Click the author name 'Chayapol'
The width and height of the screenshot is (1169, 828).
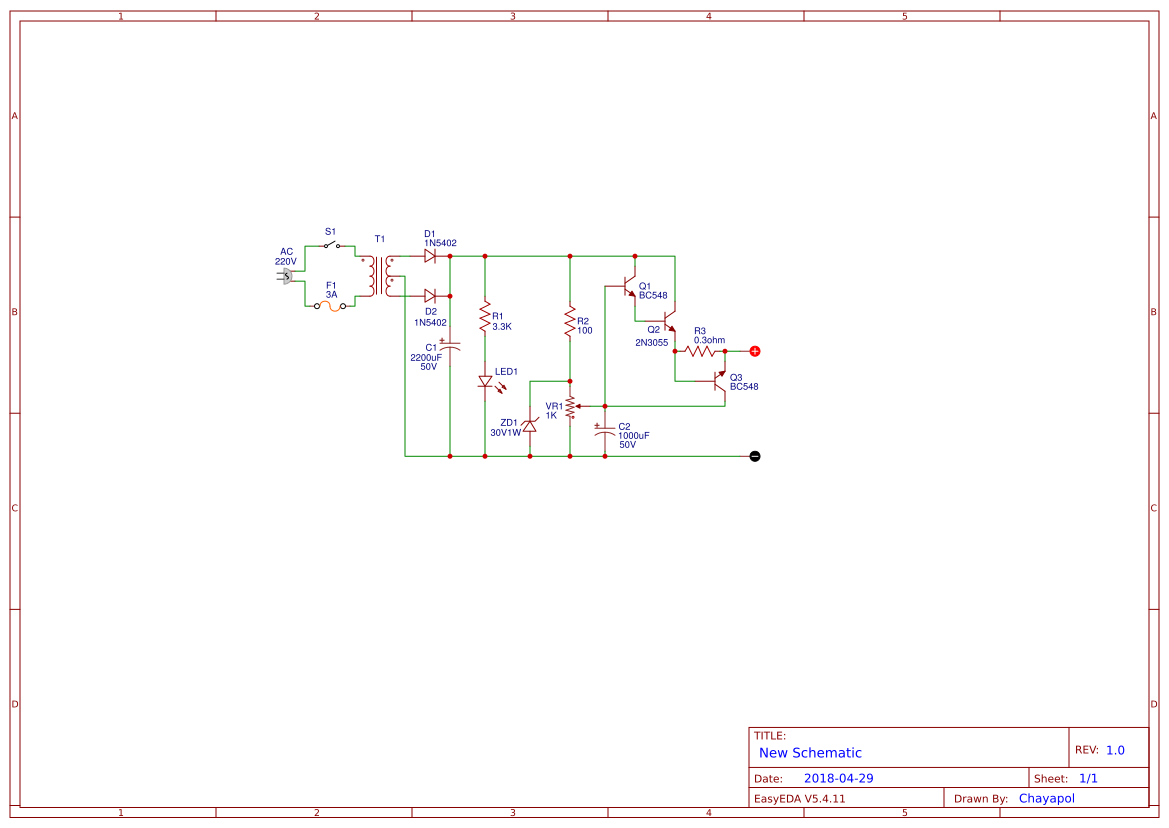pos(1047,798)
